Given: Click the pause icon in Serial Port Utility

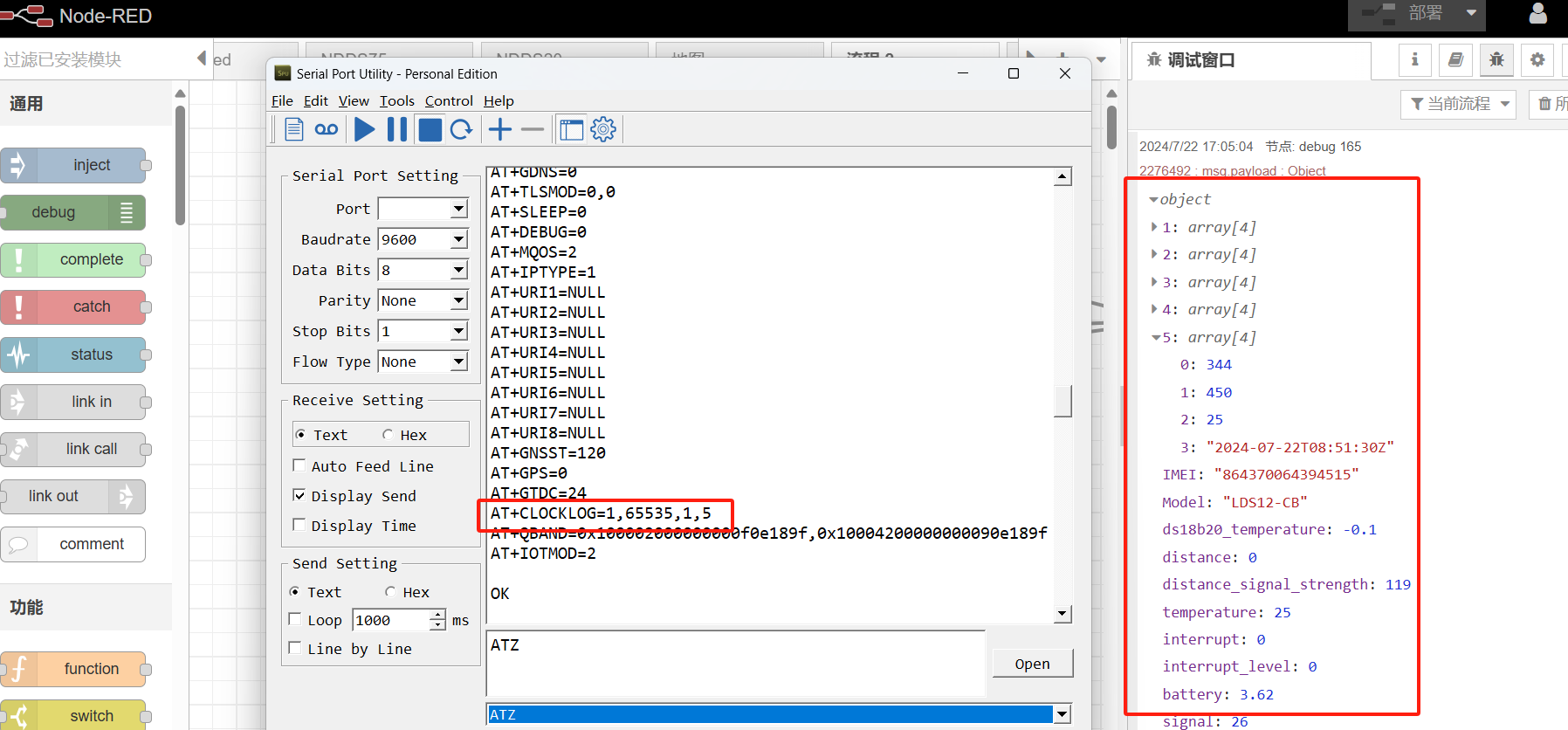Looking at the screenshot, I should (397, 130).
